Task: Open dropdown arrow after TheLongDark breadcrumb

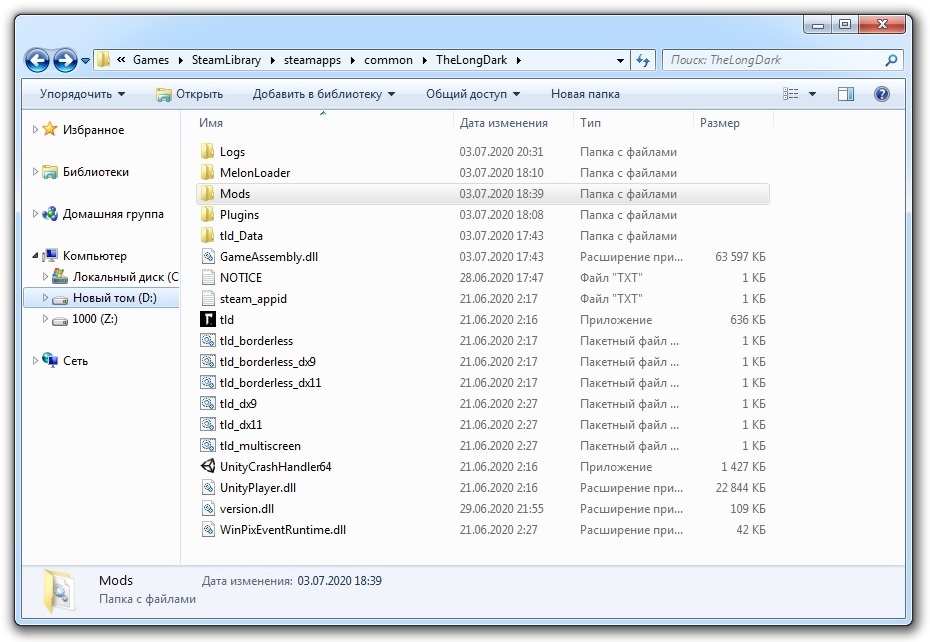Action: 518,61
